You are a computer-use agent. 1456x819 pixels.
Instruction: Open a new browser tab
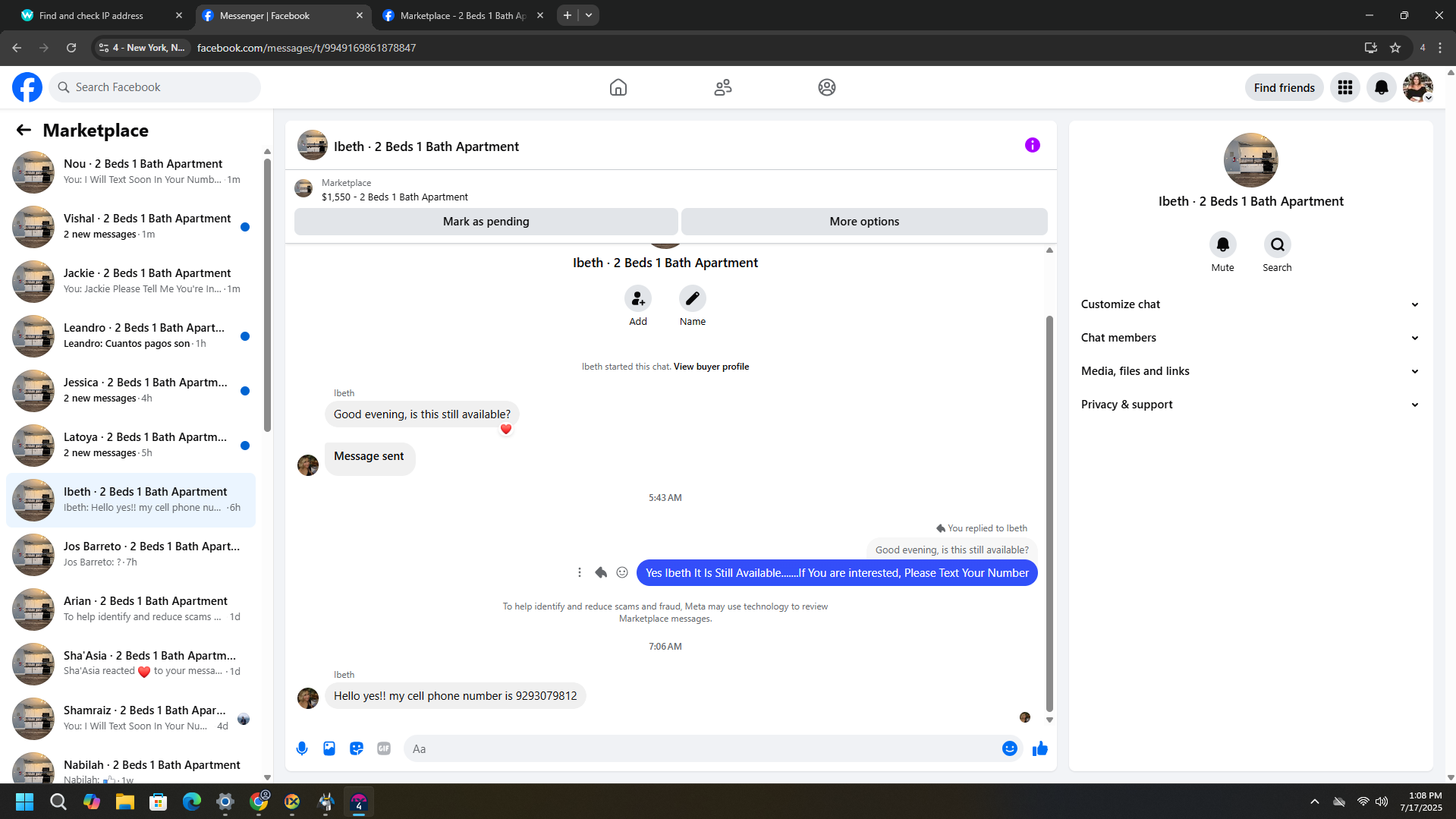[568, 15]
